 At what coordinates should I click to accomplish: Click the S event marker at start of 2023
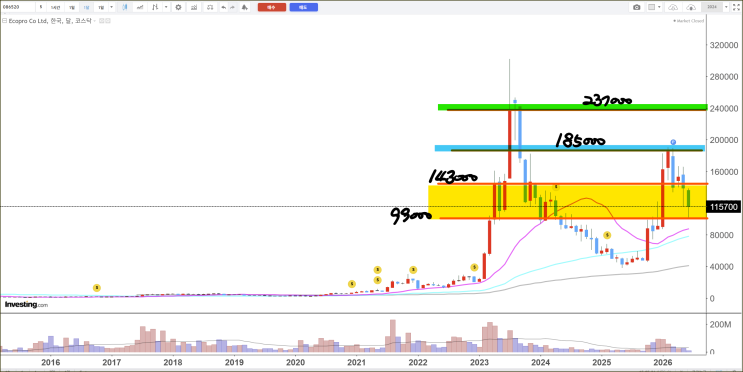coord(474,267)
